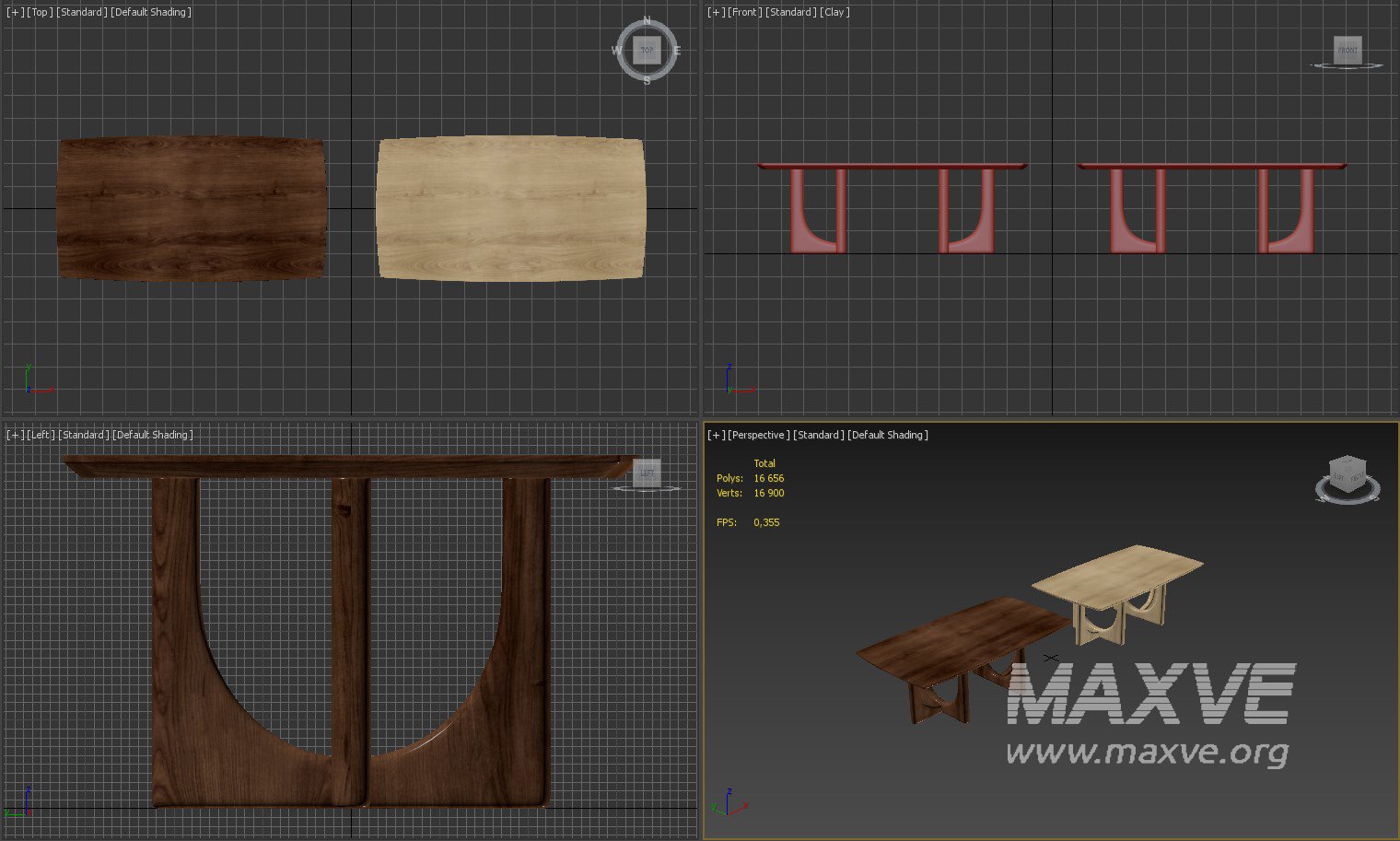This screenshot has width=1400, height=841.
Task: Open the [Perspective] view label menu
Action: point(758,435)
